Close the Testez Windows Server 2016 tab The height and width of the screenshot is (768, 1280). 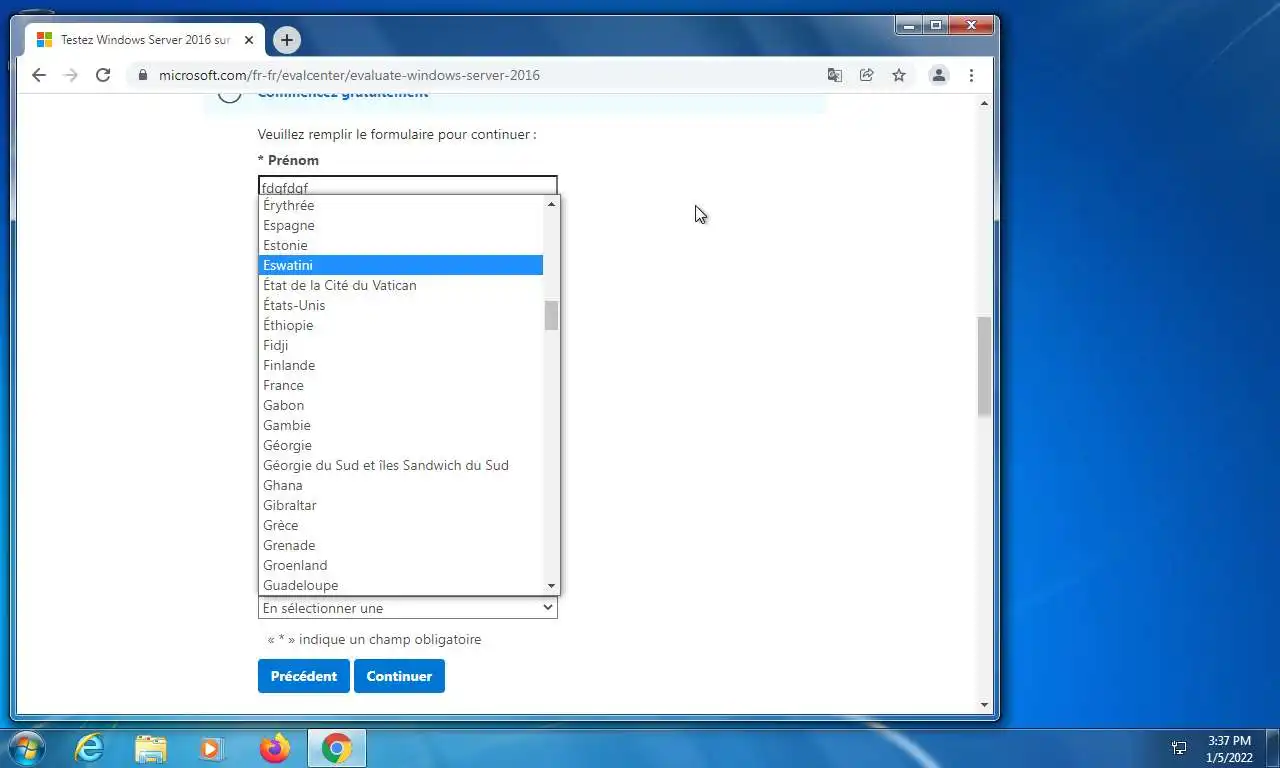(x=249, y=40)
